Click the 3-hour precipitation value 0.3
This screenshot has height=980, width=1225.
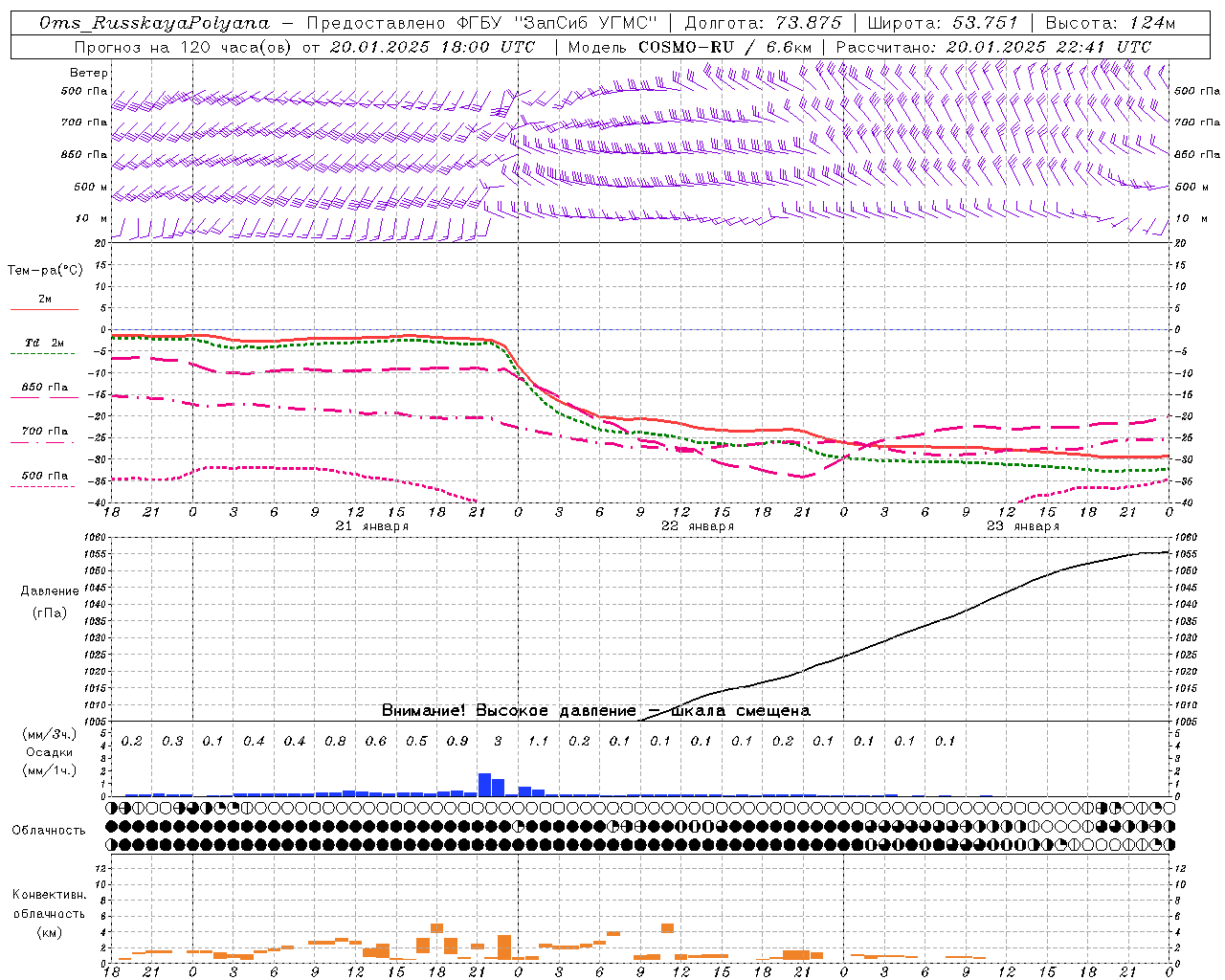[x=172, y=741]
